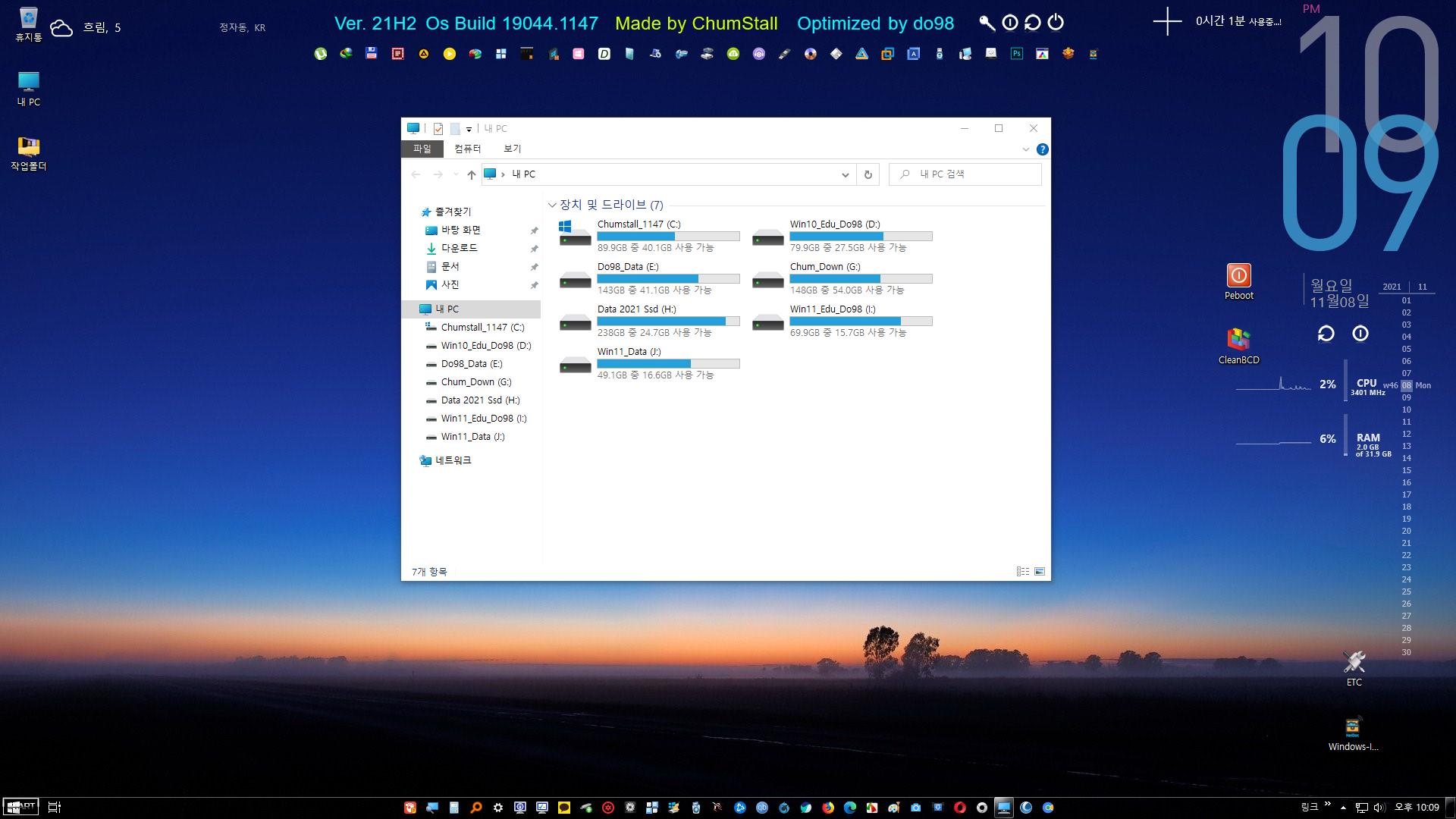
Task: Collapse the 장치 및 드라이브 group
Action: pos(552,205)
